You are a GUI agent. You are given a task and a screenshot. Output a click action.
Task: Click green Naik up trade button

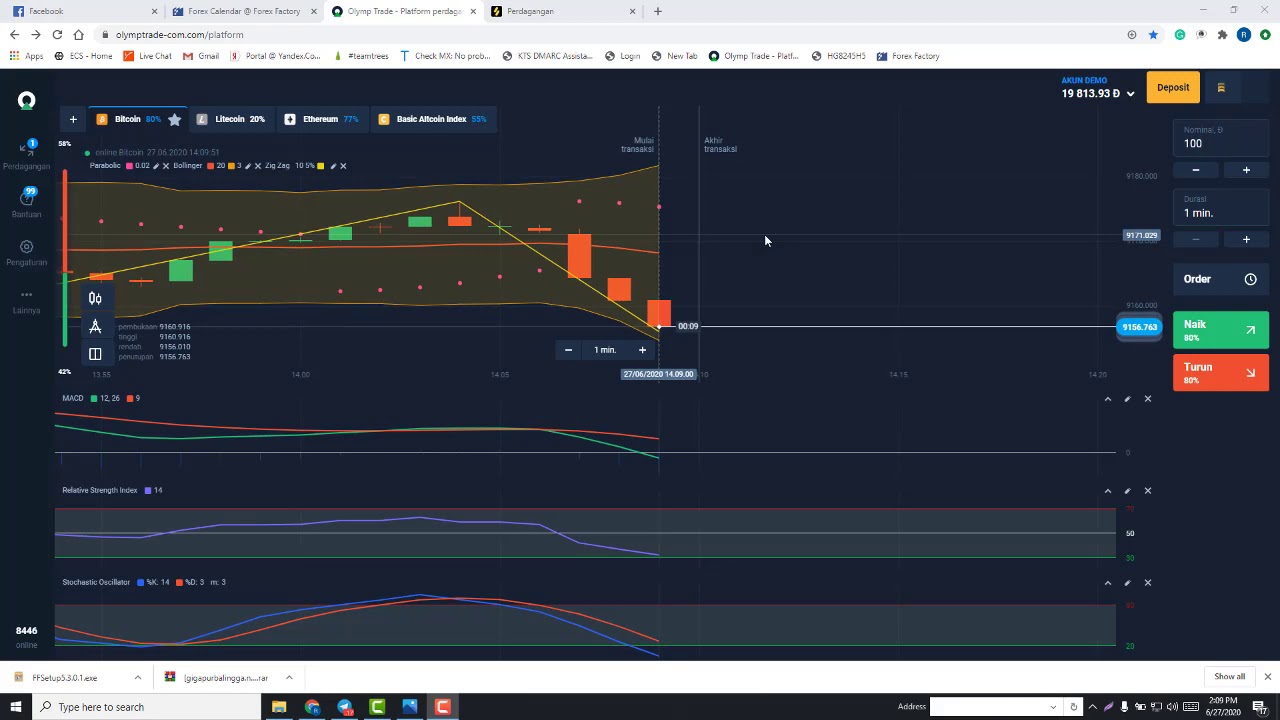1220,330
